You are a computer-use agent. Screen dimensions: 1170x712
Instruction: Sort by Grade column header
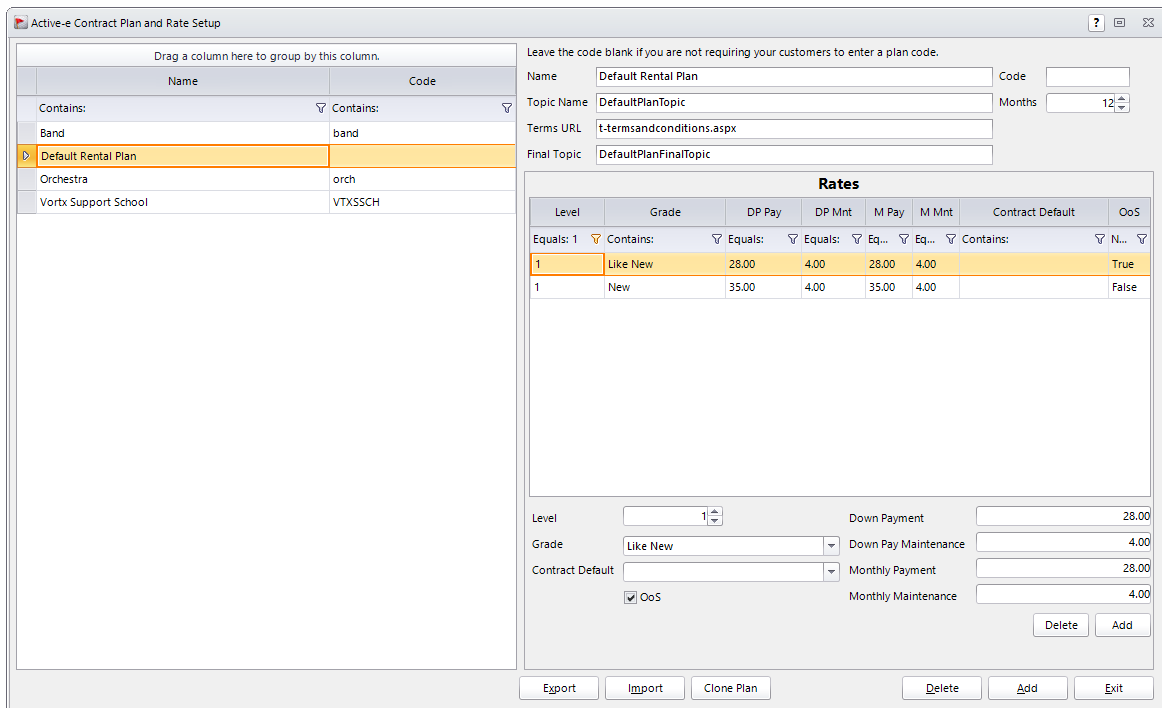pos(665,212)
